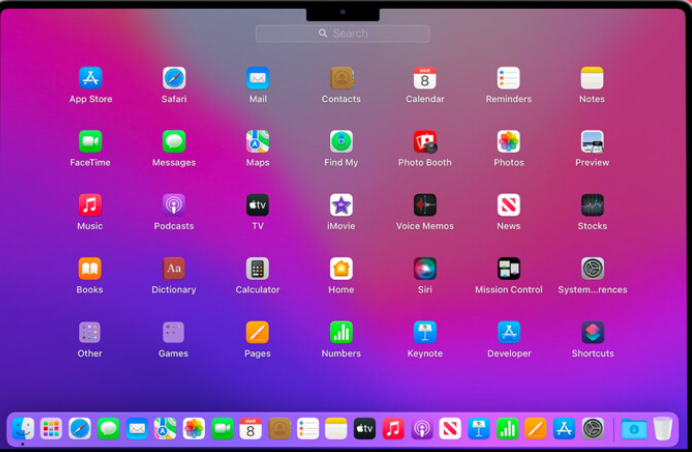The width and height of the screenshot is (692, 452).
Task: Open Pages from the Dock
Action: pos(536,429)
